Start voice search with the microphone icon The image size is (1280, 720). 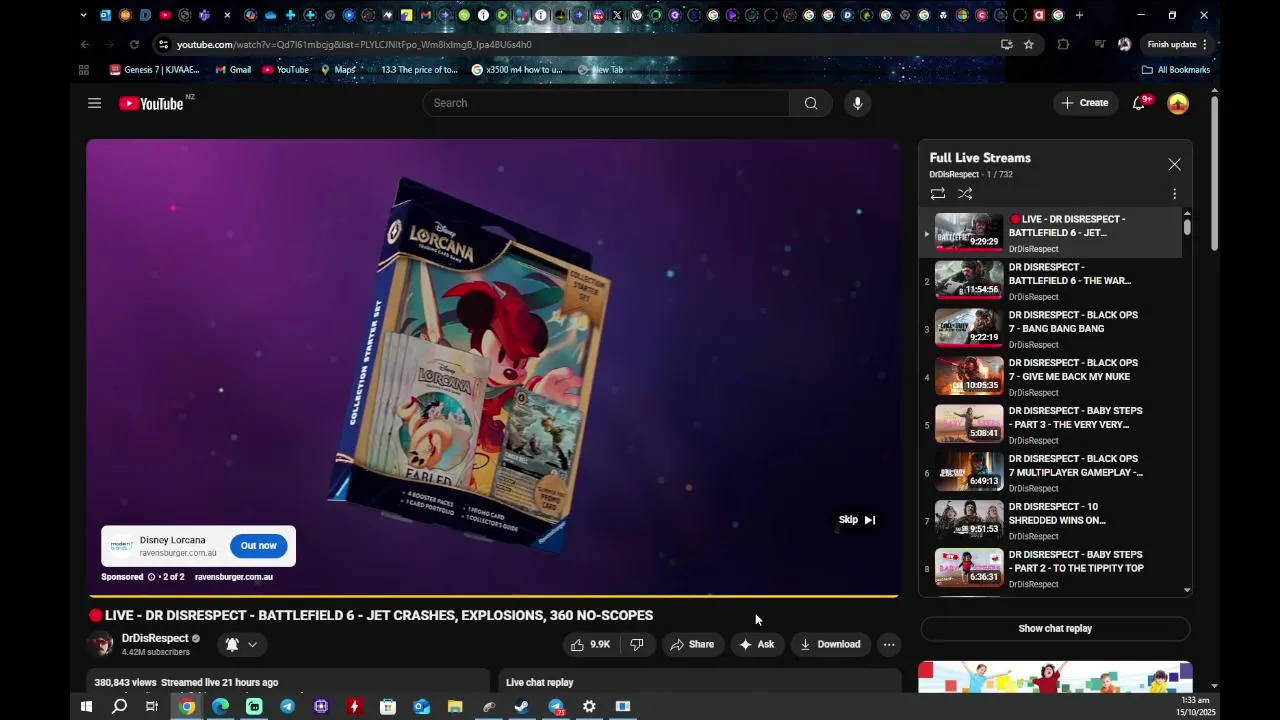pos(857,103)
